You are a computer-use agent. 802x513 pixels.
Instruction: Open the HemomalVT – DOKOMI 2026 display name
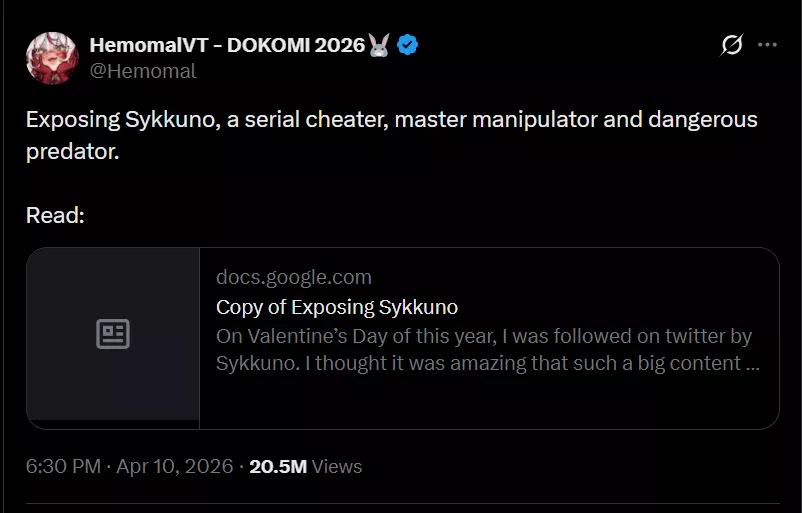point(227,45)
